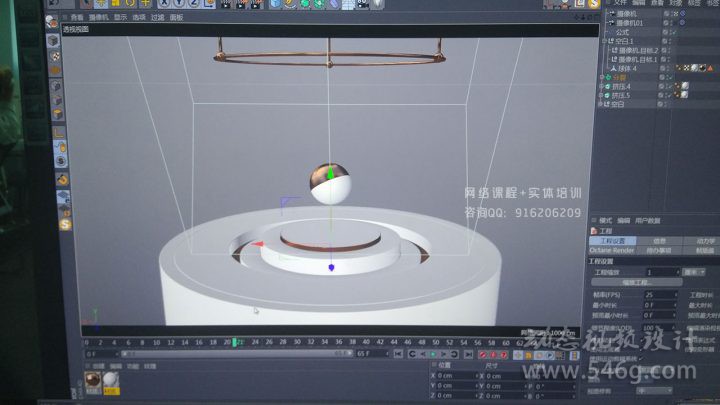Viewport: 720px width, 405px height.
Task: Switch to the 工程设置 tab
Action: coord(612,241)
